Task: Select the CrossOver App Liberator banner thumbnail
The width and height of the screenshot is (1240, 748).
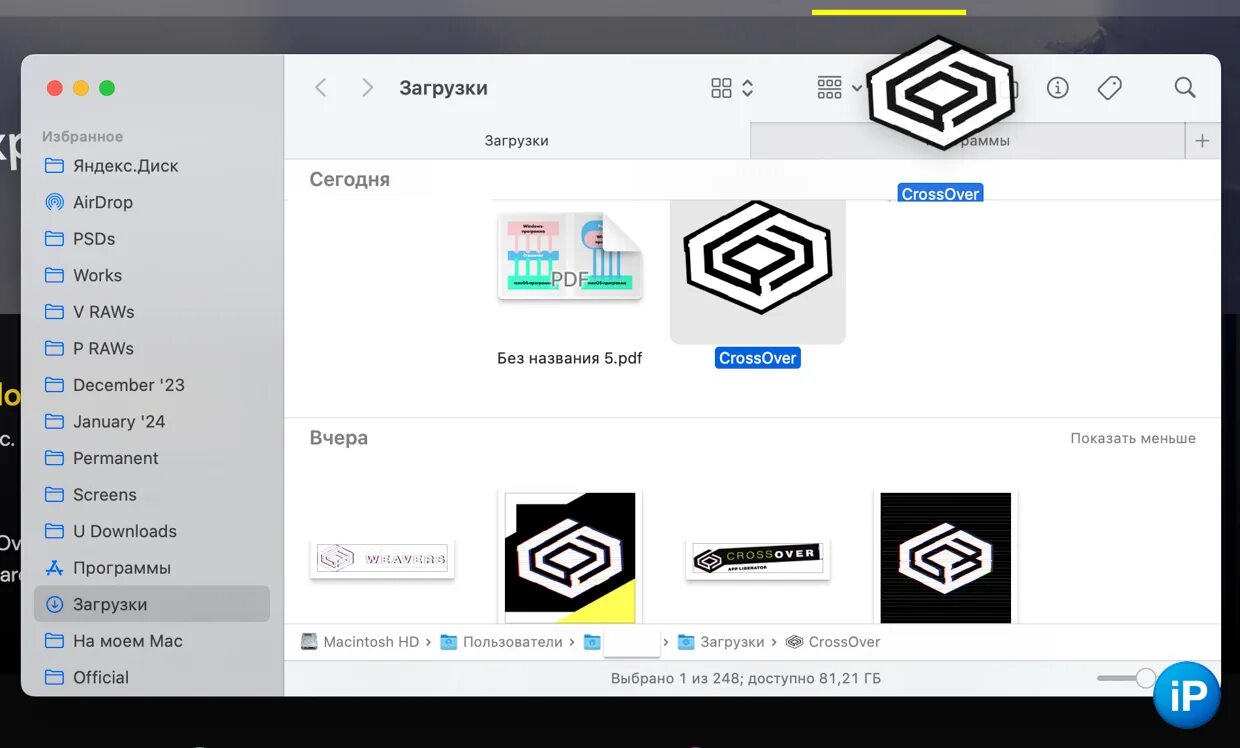Action: (758, 559)
